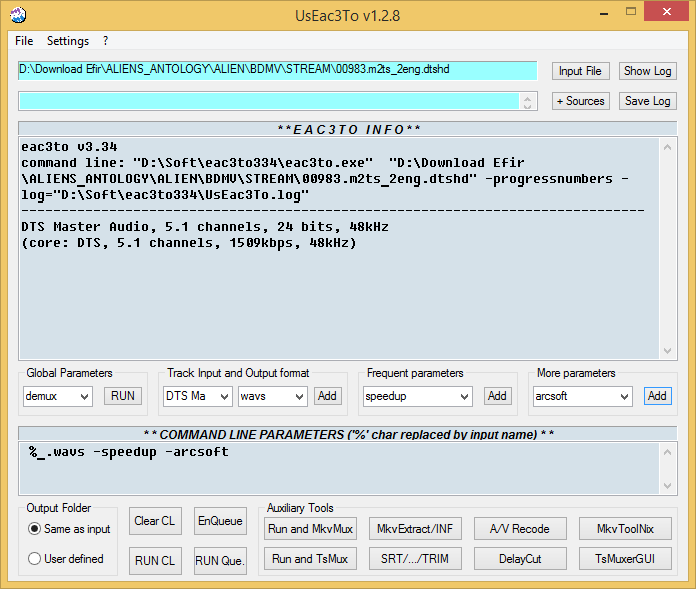696x589 pixels.
Task: Click Run and MkvMux tool button
Action: click(x=310, y=529)
